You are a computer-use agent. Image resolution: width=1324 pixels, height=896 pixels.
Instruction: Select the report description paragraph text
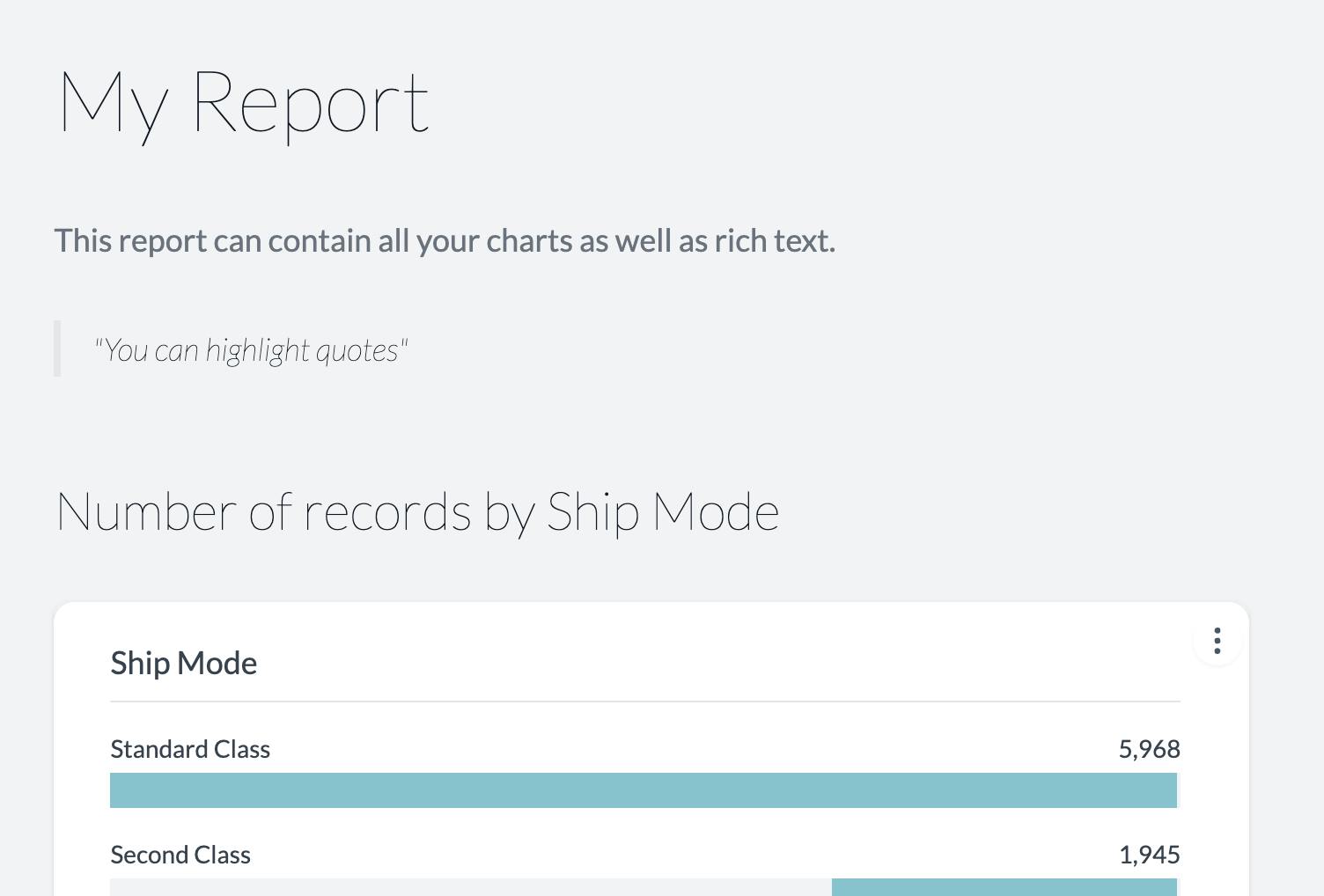[x=445, y=241]
